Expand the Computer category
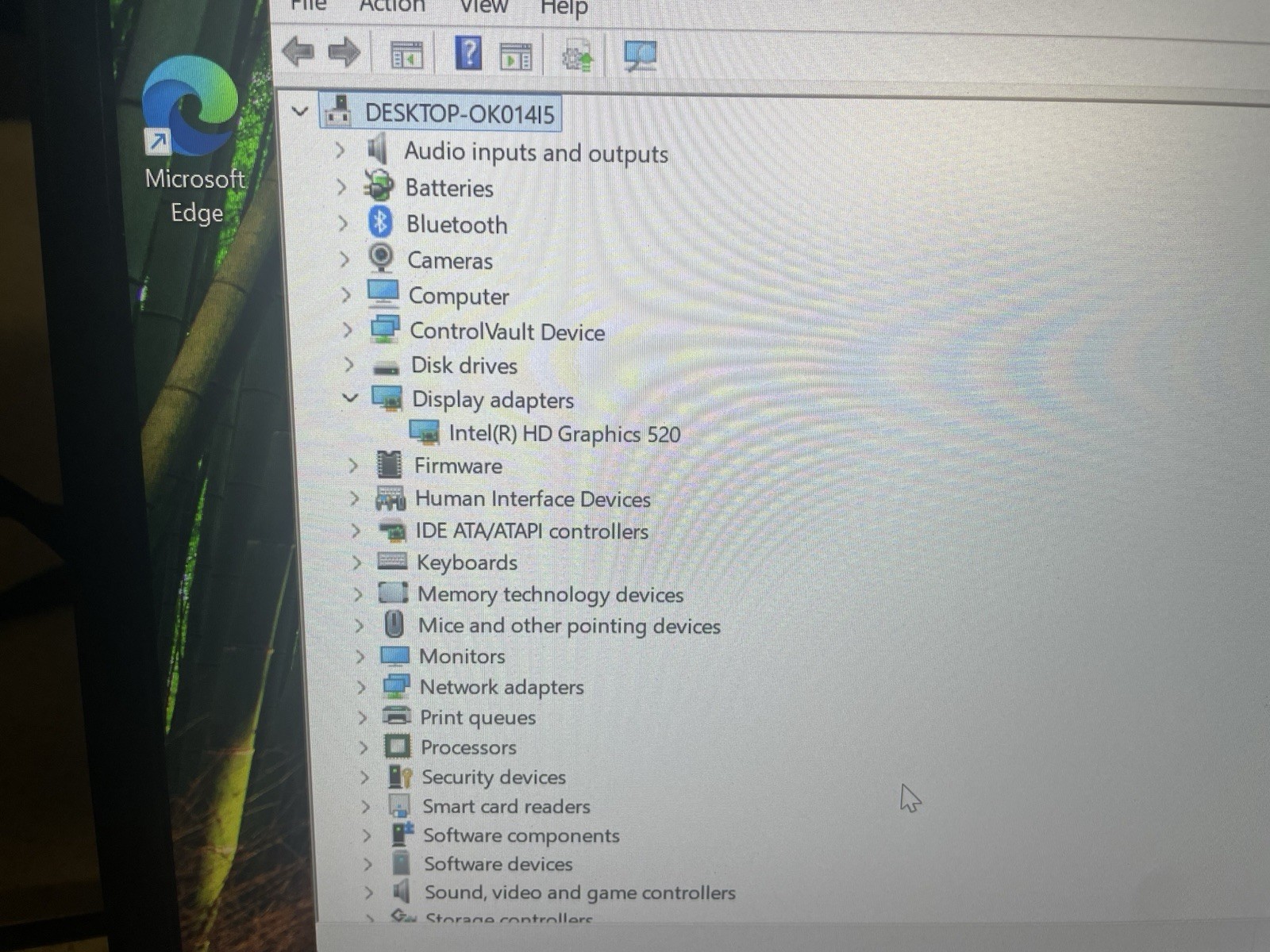Image resolution: width=1270 pixels, height=952 pixels. point(346,295)
